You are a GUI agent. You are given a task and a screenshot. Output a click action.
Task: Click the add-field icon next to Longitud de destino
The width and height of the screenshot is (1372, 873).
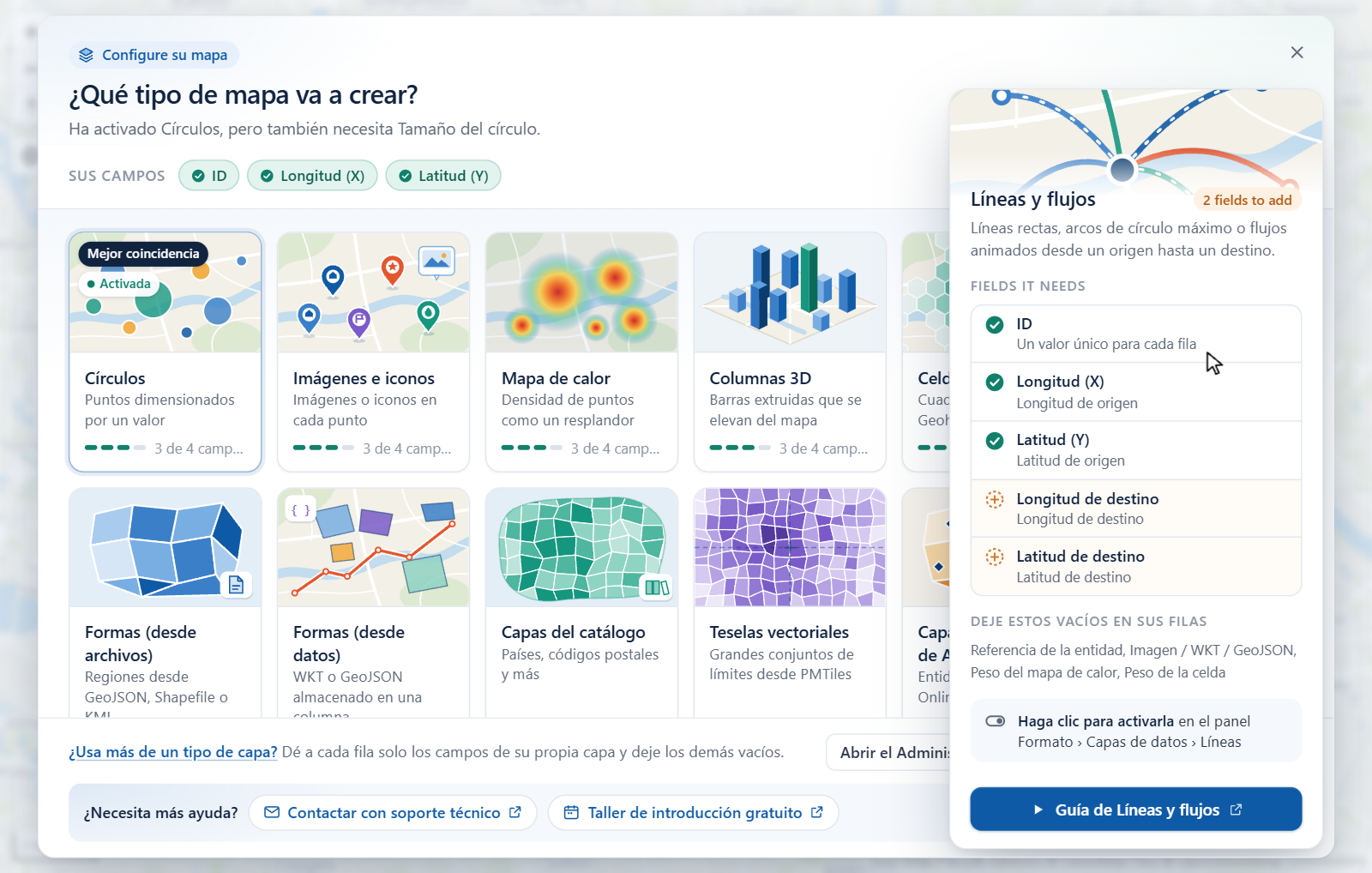(x=995, y=499)
